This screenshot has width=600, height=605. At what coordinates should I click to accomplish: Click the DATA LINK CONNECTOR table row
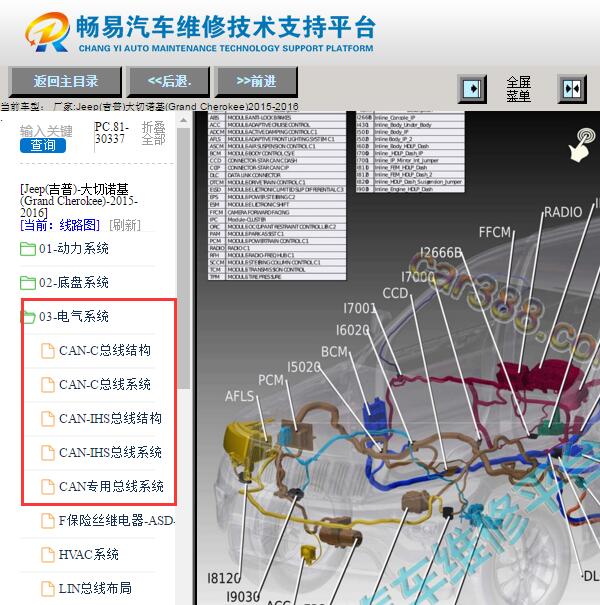click(x=277, y=175)
